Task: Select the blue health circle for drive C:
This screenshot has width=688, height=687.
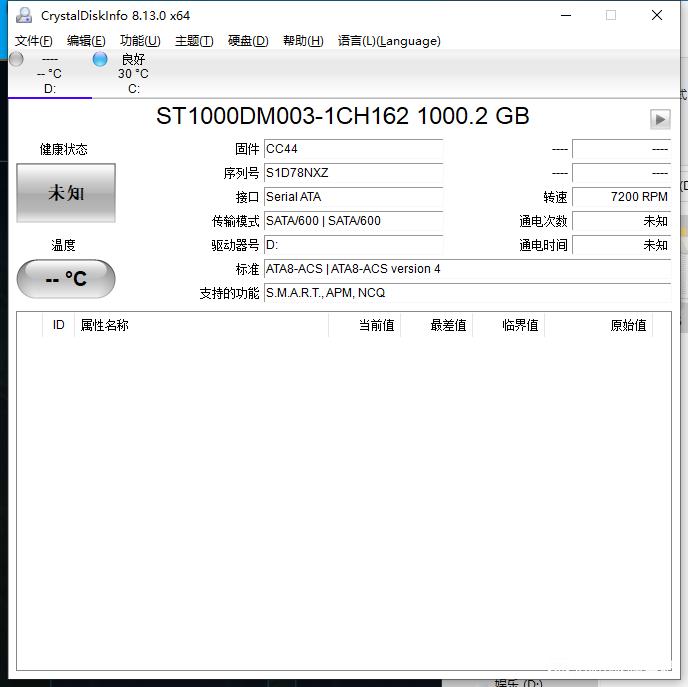Action: pos(100,59)
